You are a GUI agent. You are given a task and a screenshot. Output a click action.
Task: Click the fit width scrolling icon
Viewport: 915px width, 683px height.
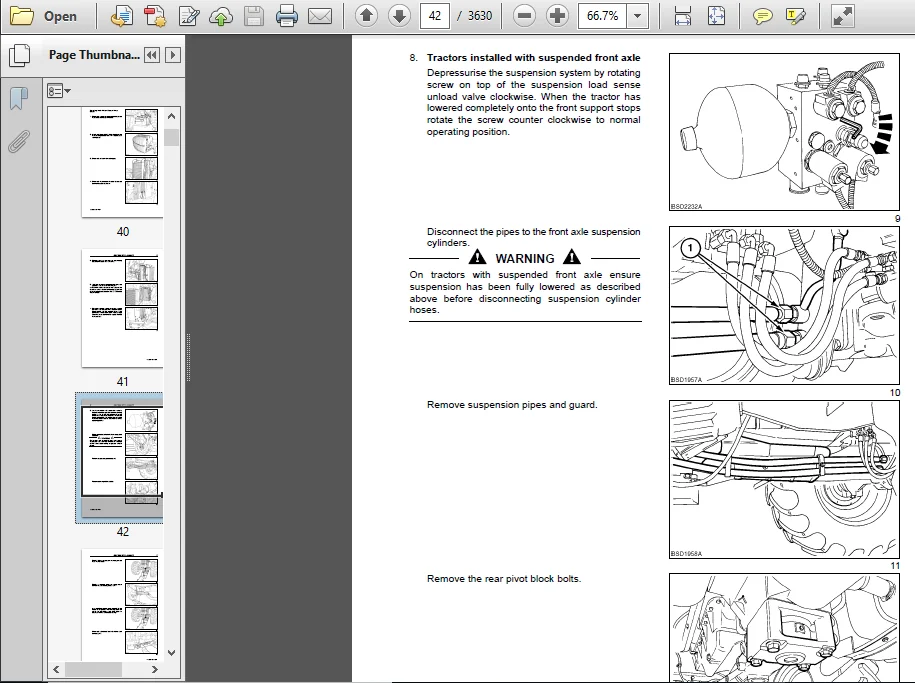[x=683, y=16]
